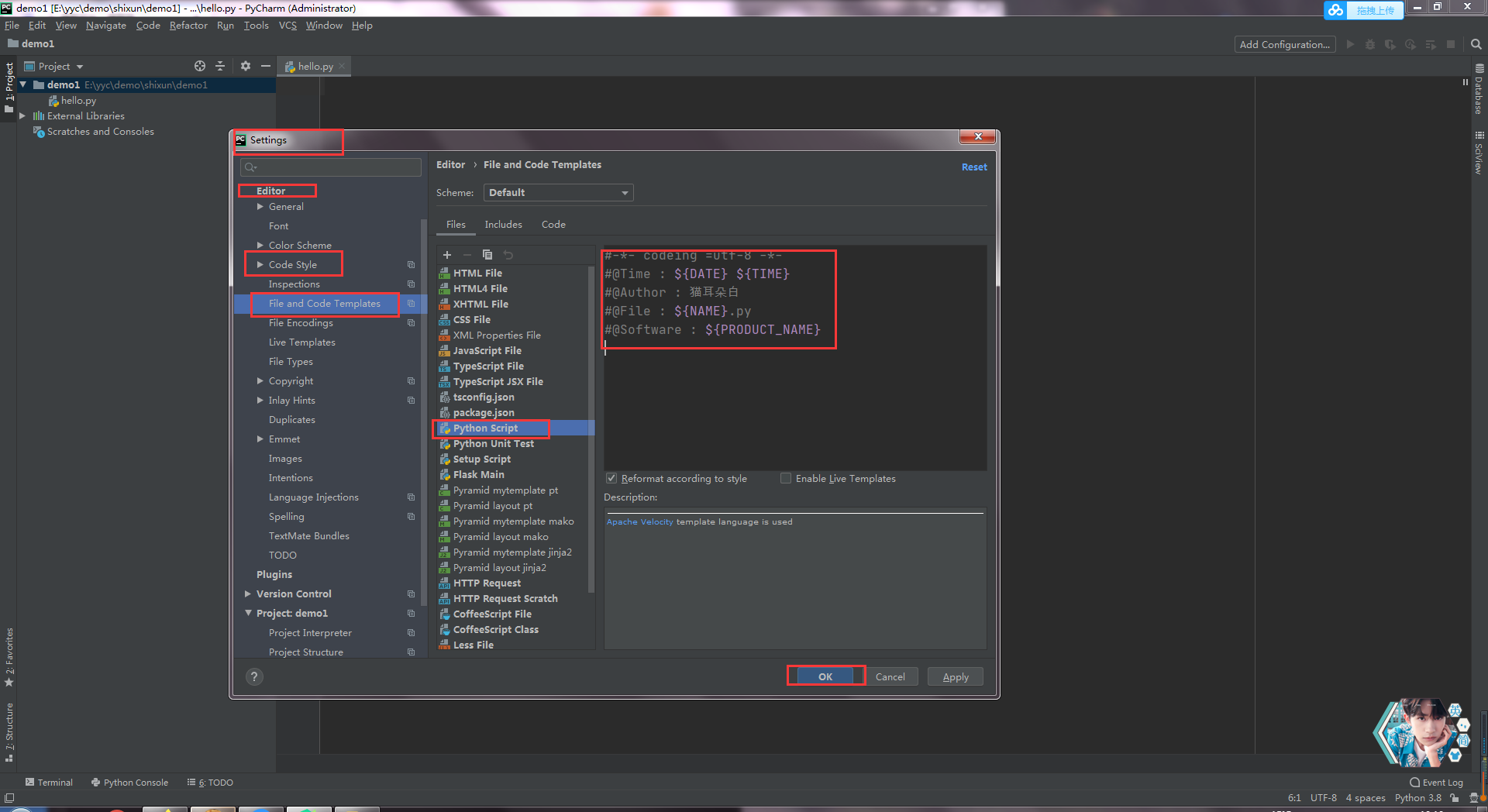1488x812 pixels.
Task: Click the add template plus icon
Action: pyautogui.click(x=447, y=255)
